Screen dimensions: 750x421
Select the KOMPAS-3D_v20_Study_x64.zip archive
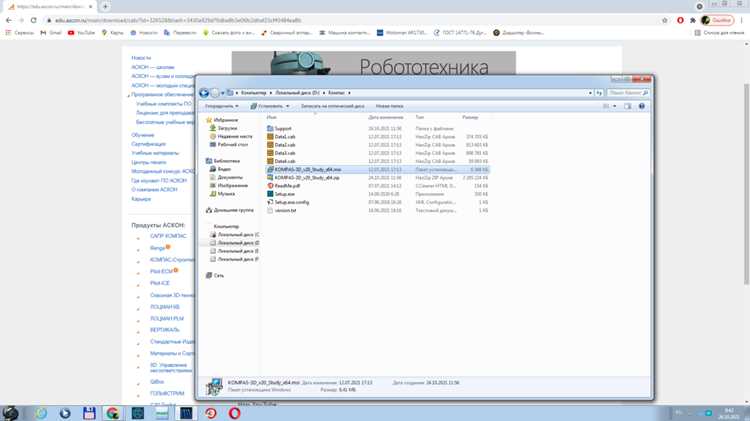[307, 177]
